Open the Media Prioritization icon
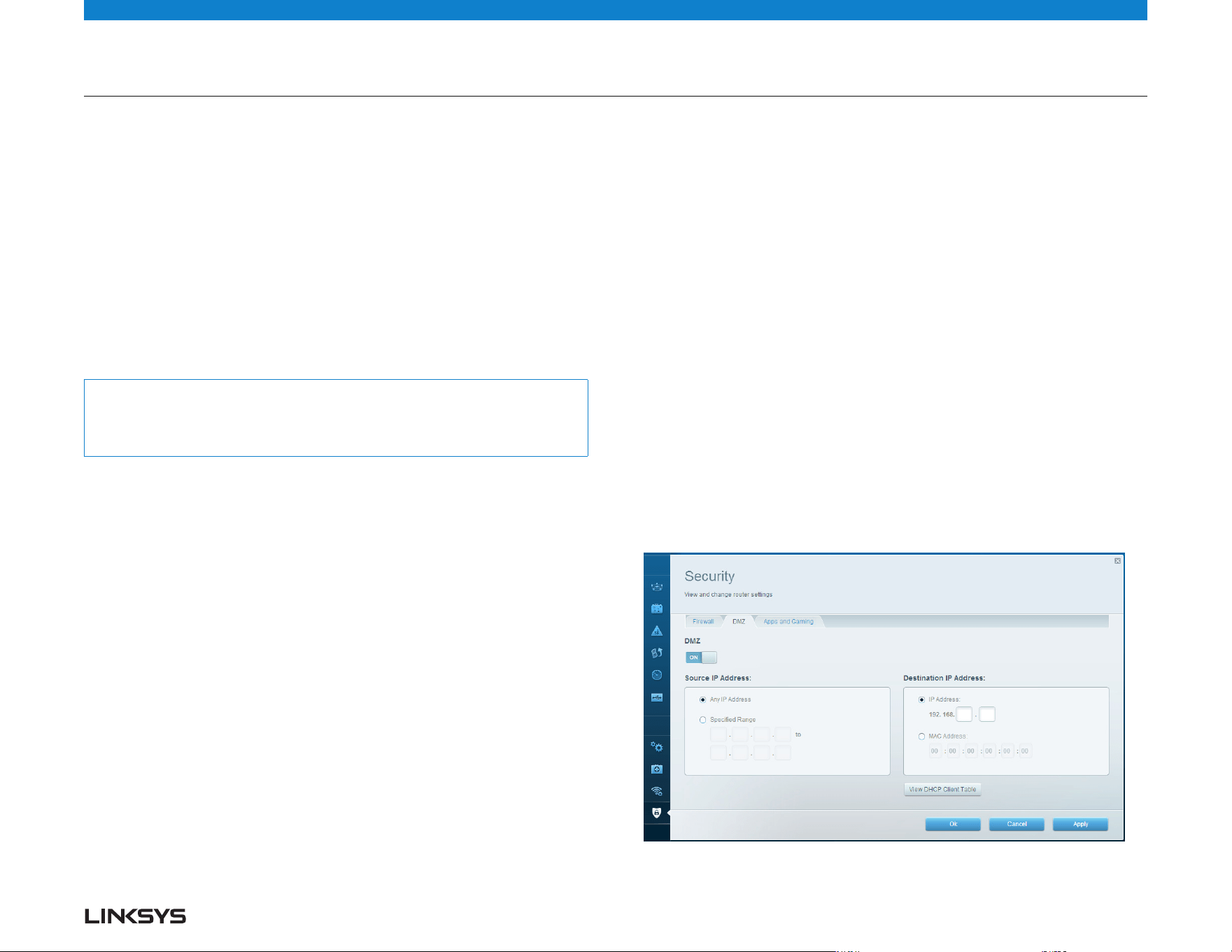The height and width of the screenshot is (952, 1232). (656, 653)
